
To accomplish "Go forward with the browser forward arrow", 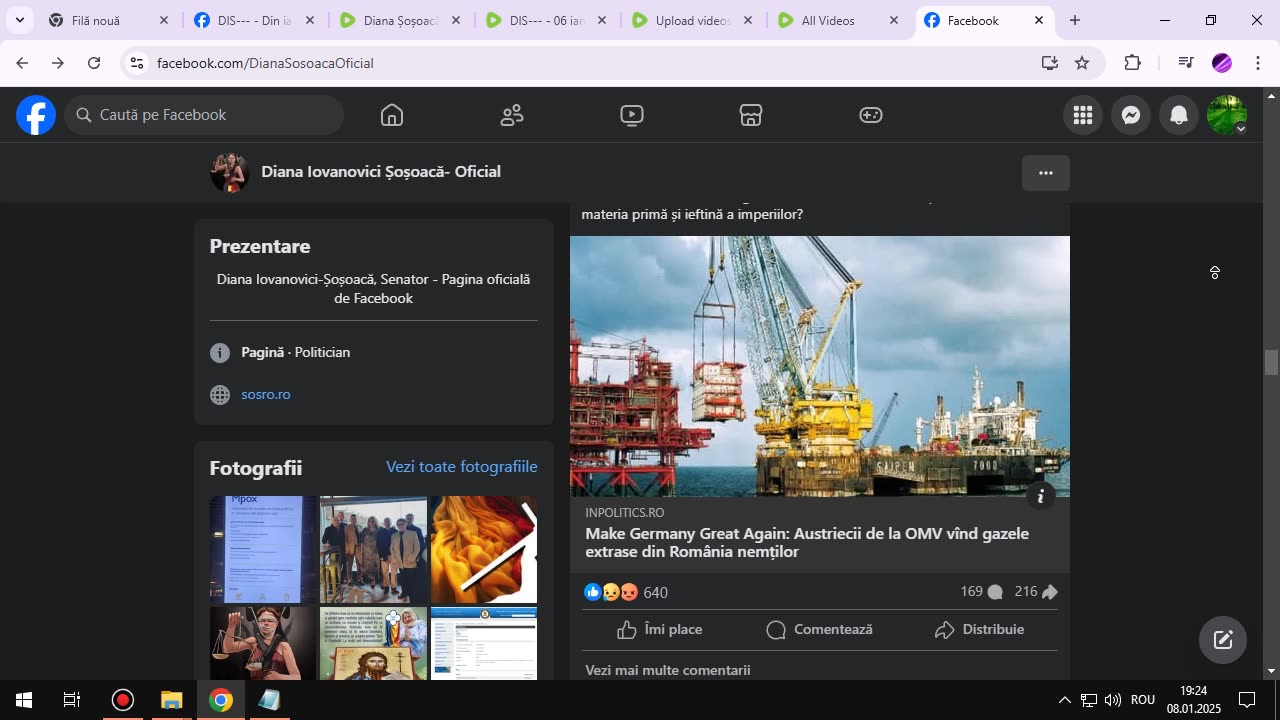I will tap(58, 63).
